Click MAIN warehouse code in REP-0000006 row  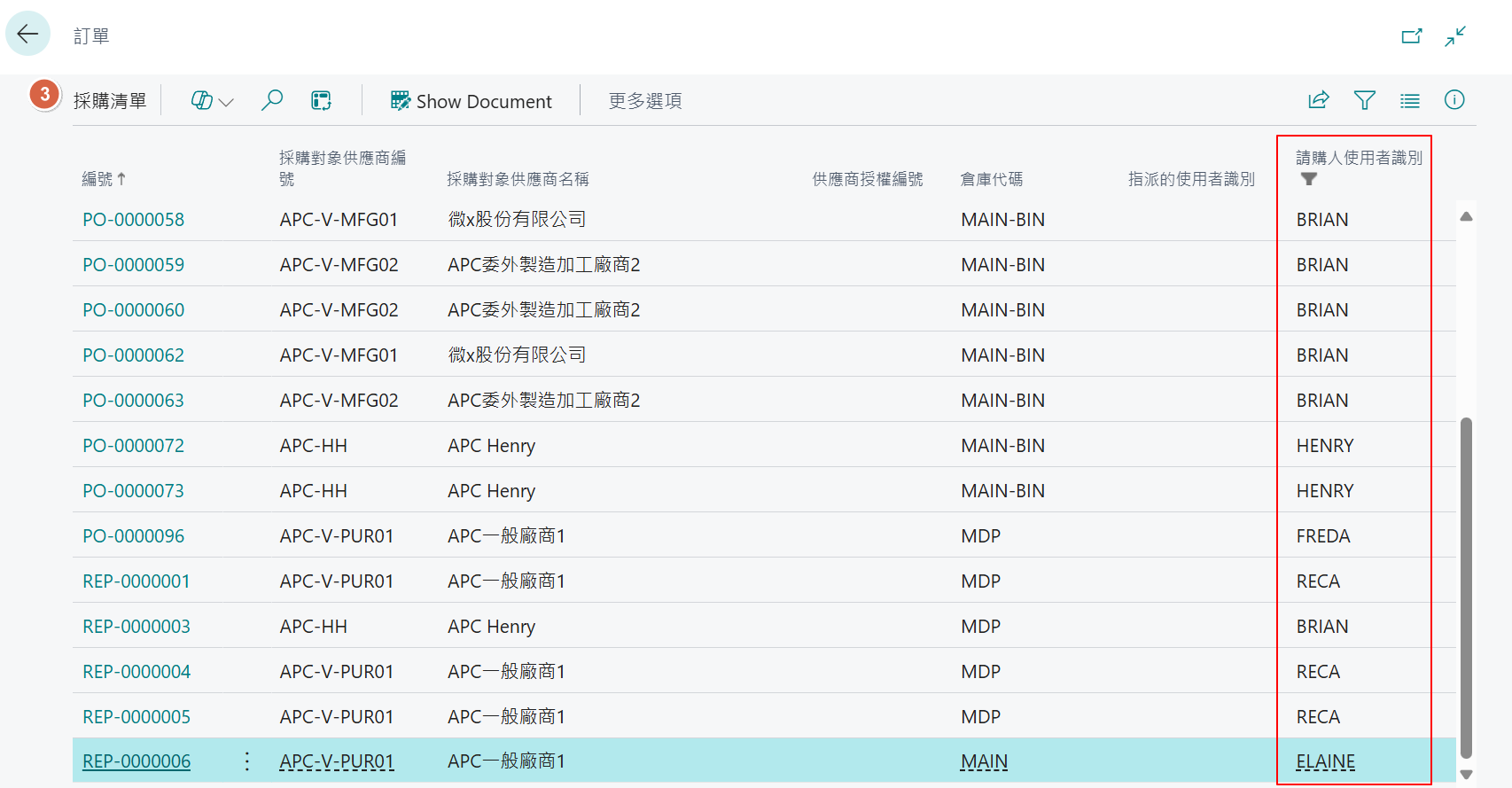tap(985, 761)
